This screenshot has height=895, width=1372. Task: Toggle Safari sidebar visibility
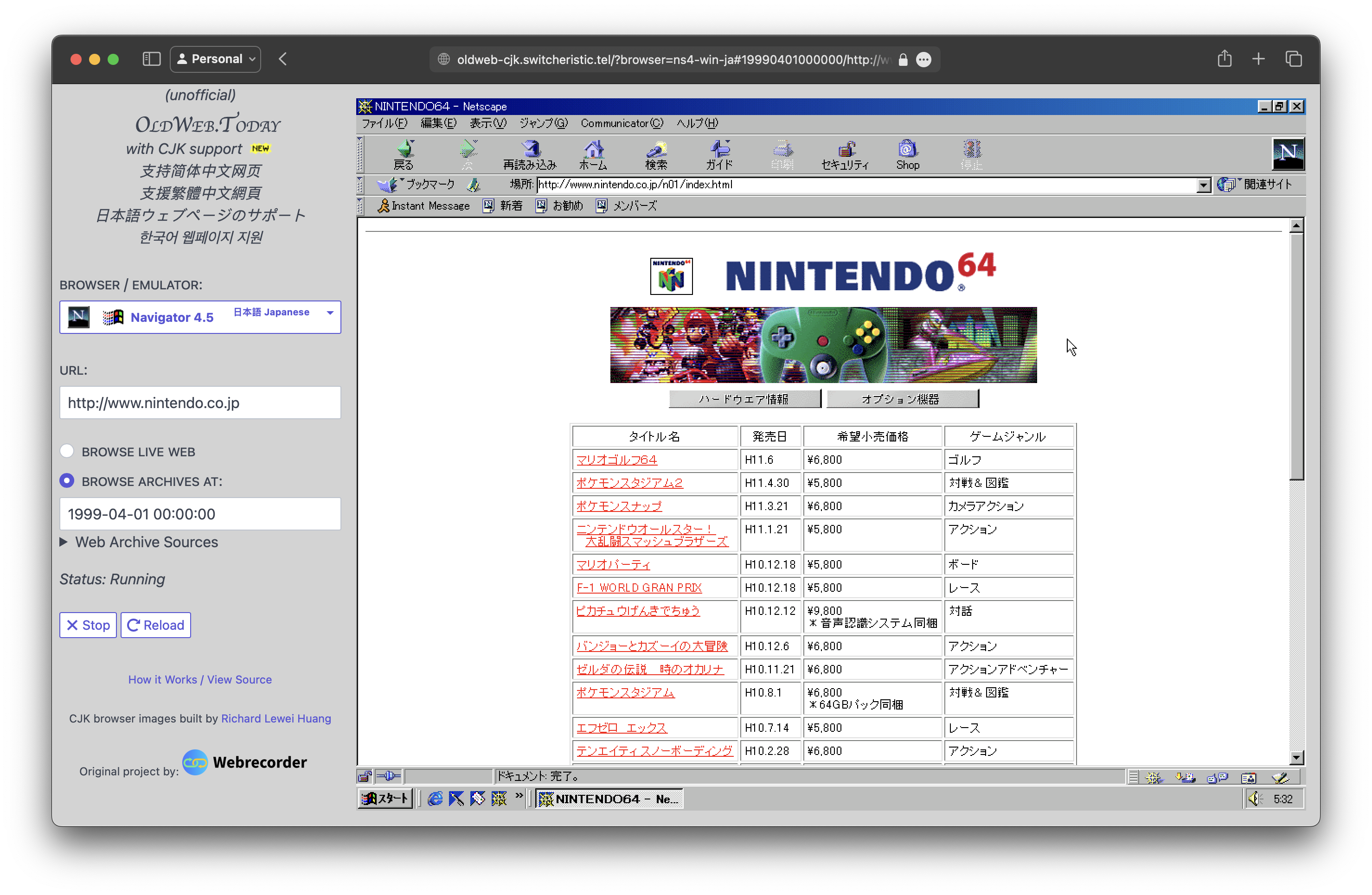(x=151, y=59)
